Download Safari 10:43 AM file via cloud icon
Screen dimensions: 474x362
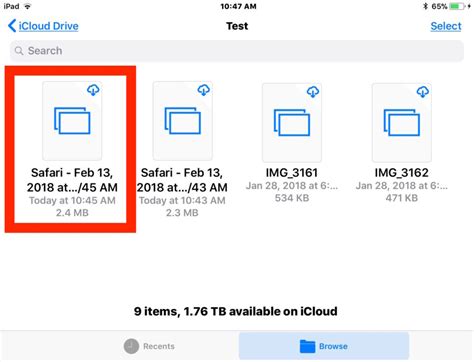[203, 90]
